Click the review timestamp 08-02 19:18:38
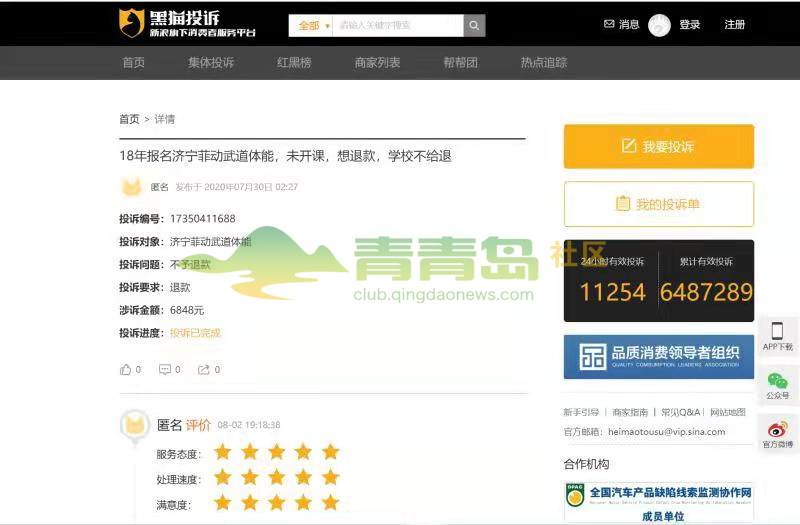The width and height of the screenshot is (800, 525). pyautogui.click(x=248, y=424)
